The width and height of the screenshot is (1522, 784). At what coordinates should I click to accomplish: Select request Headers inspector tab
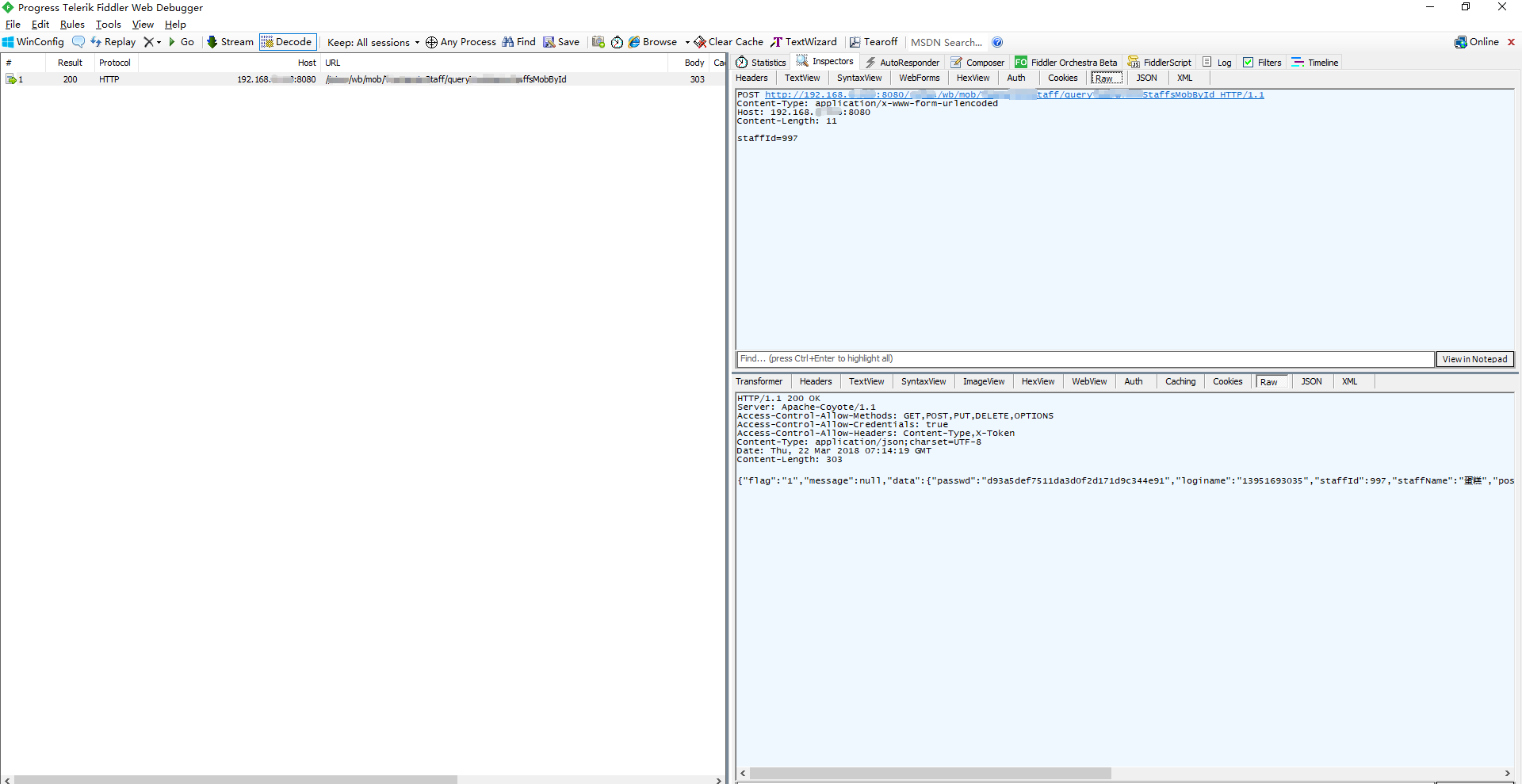[751, 78]
